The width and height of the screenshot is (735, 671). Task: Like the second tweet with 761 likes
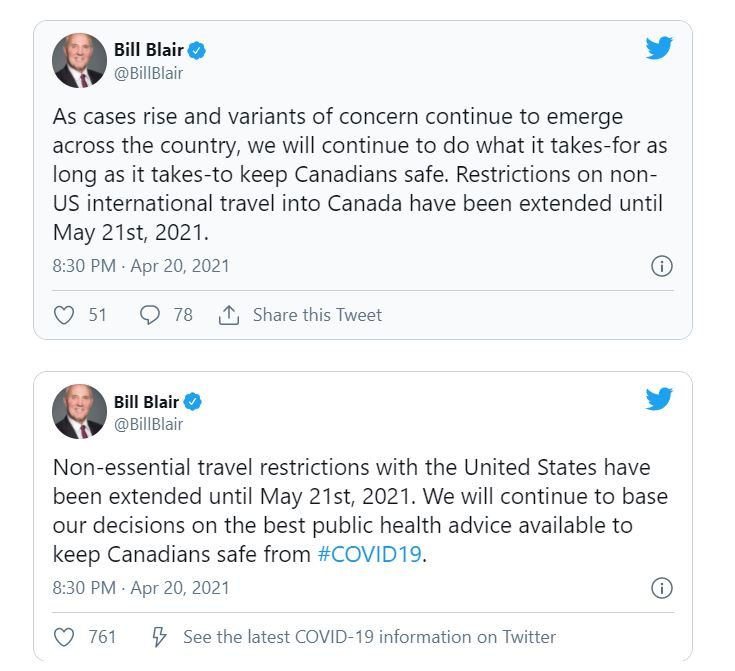point(64,637)
